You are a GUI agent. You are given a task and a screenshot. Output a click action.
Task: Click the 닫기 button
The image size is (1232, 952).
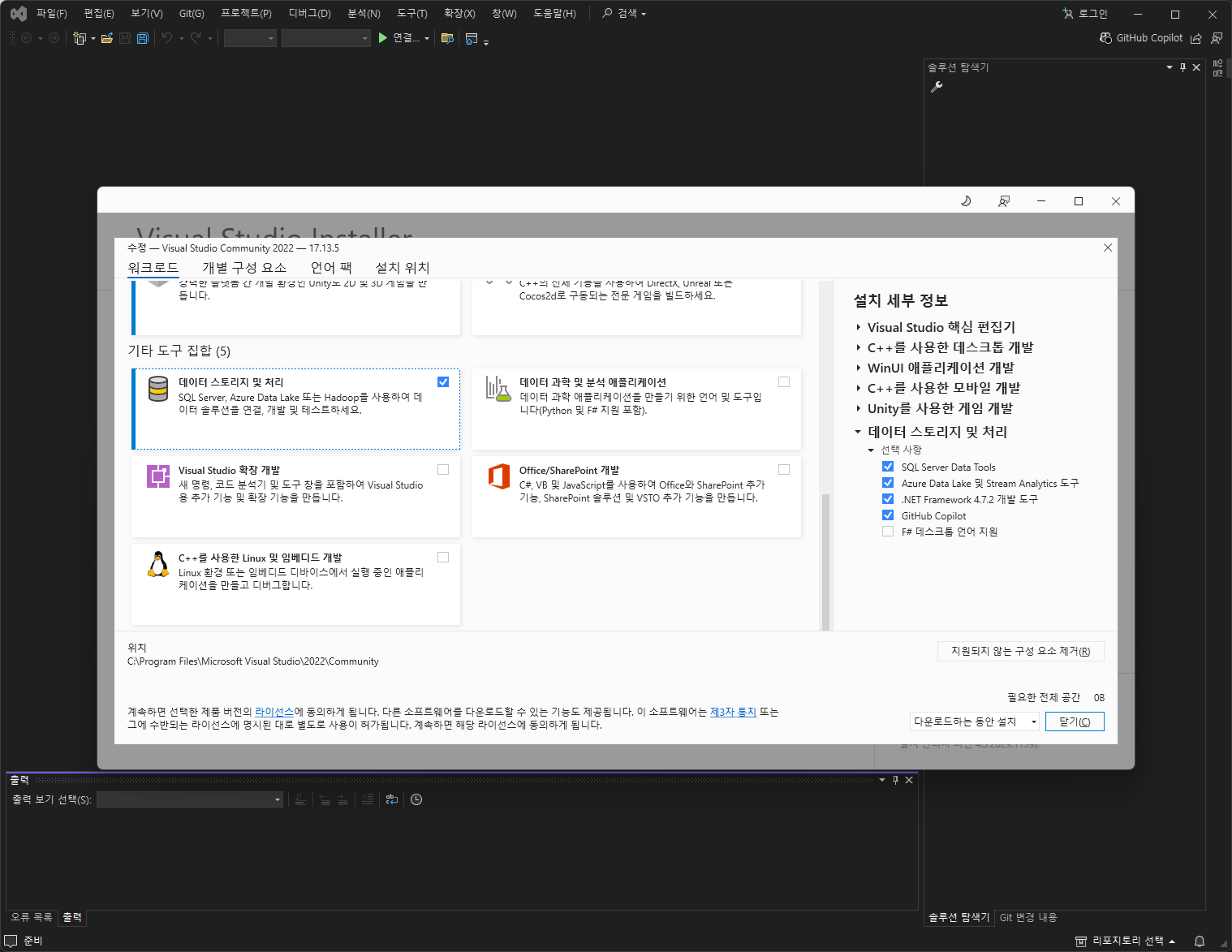[x=1075, y=722]
